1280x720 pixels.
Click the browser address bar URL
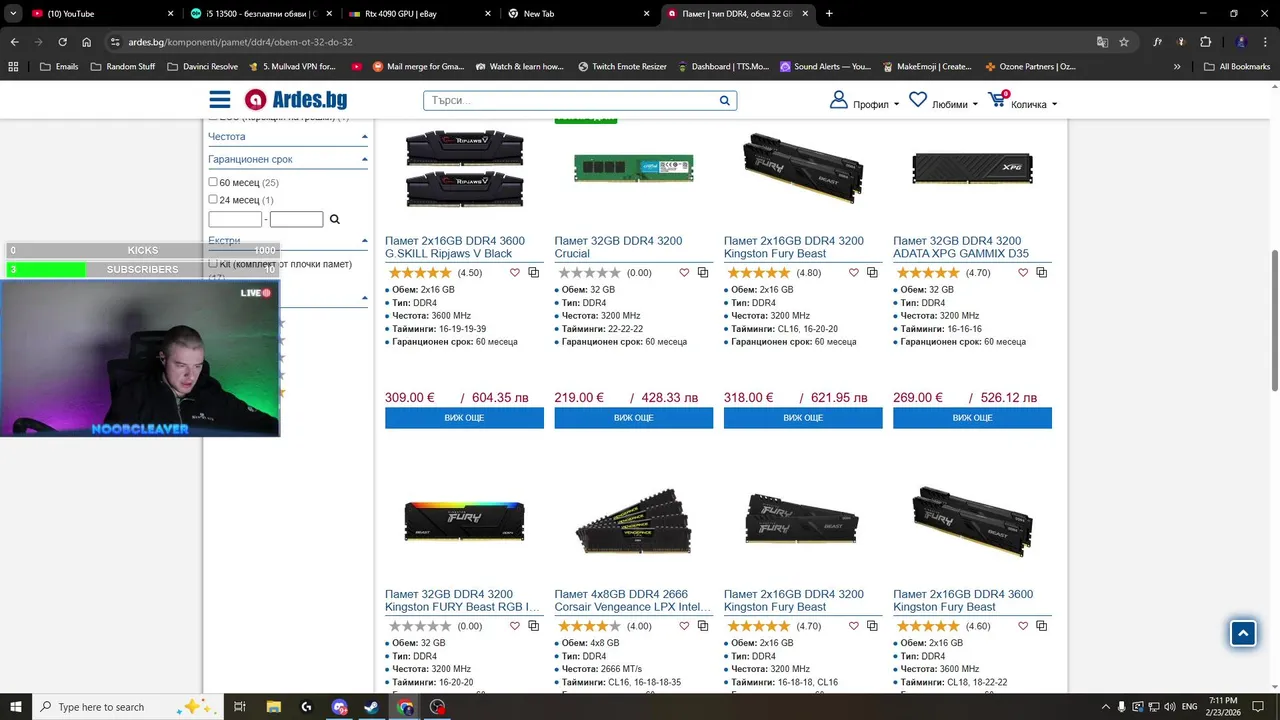[240, 42]
